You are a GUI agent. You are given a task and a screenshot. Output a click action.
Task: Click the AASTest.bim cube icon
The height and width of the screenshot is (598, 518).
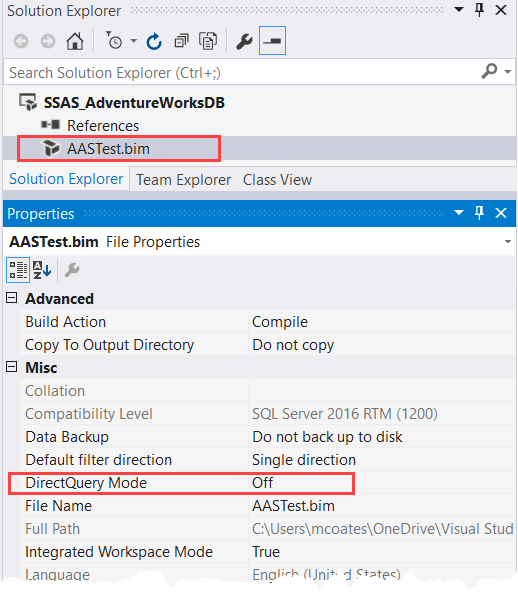[x=51, y=148]
